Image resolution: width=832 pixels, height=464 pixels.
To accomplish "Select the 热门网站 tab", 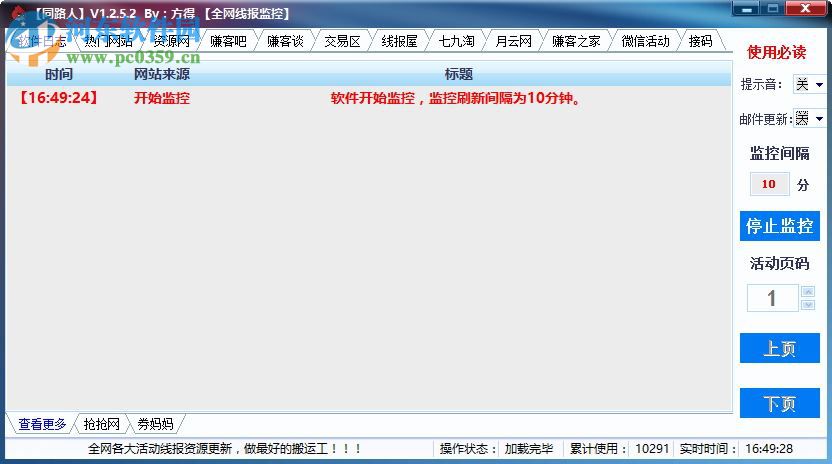I will point(108,41).
